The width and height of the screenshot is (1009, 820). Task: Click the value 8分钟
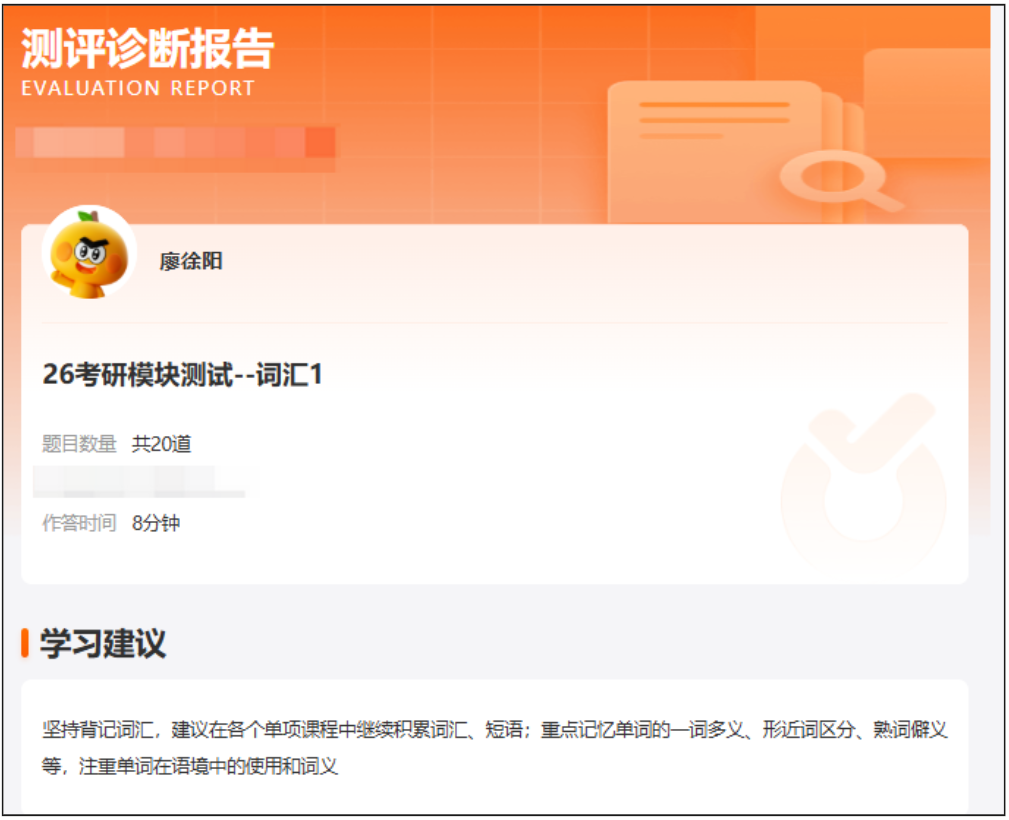[156, 523]
